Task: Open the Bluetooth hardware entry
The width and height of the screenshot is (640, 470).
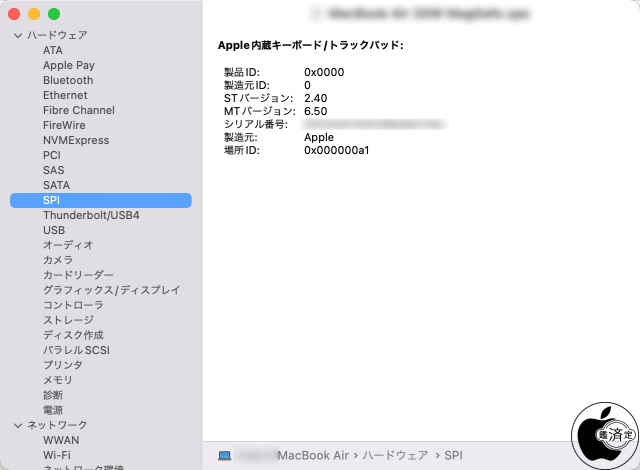Action: click(68, 80)
